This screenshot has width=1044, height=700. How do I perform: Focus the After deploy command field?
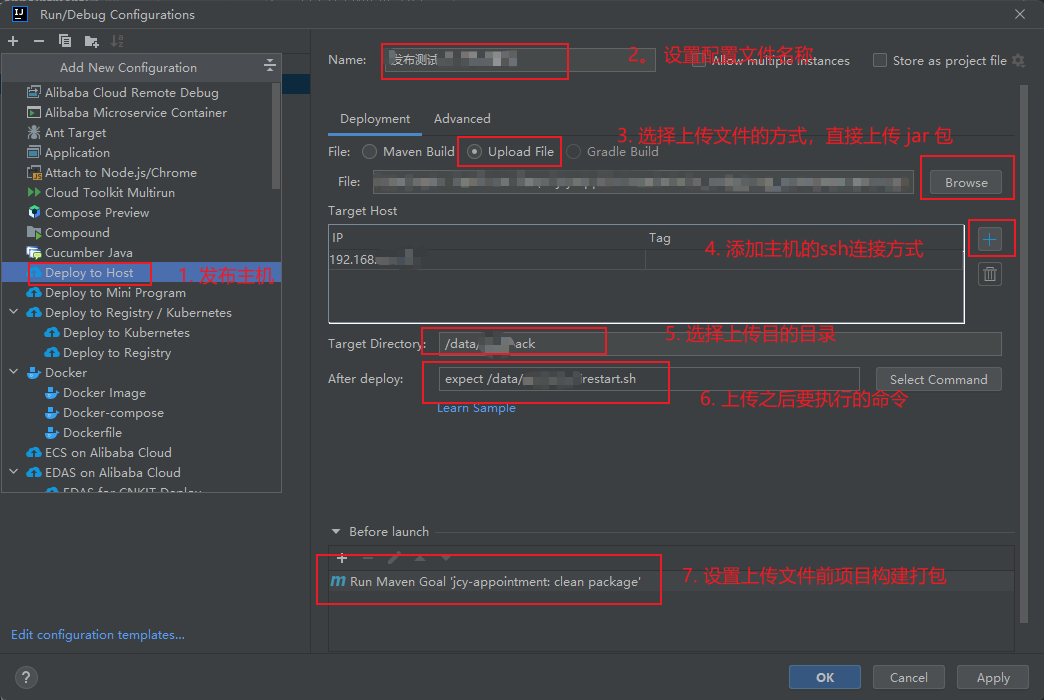pyautogui.click(x=649, y=379)
